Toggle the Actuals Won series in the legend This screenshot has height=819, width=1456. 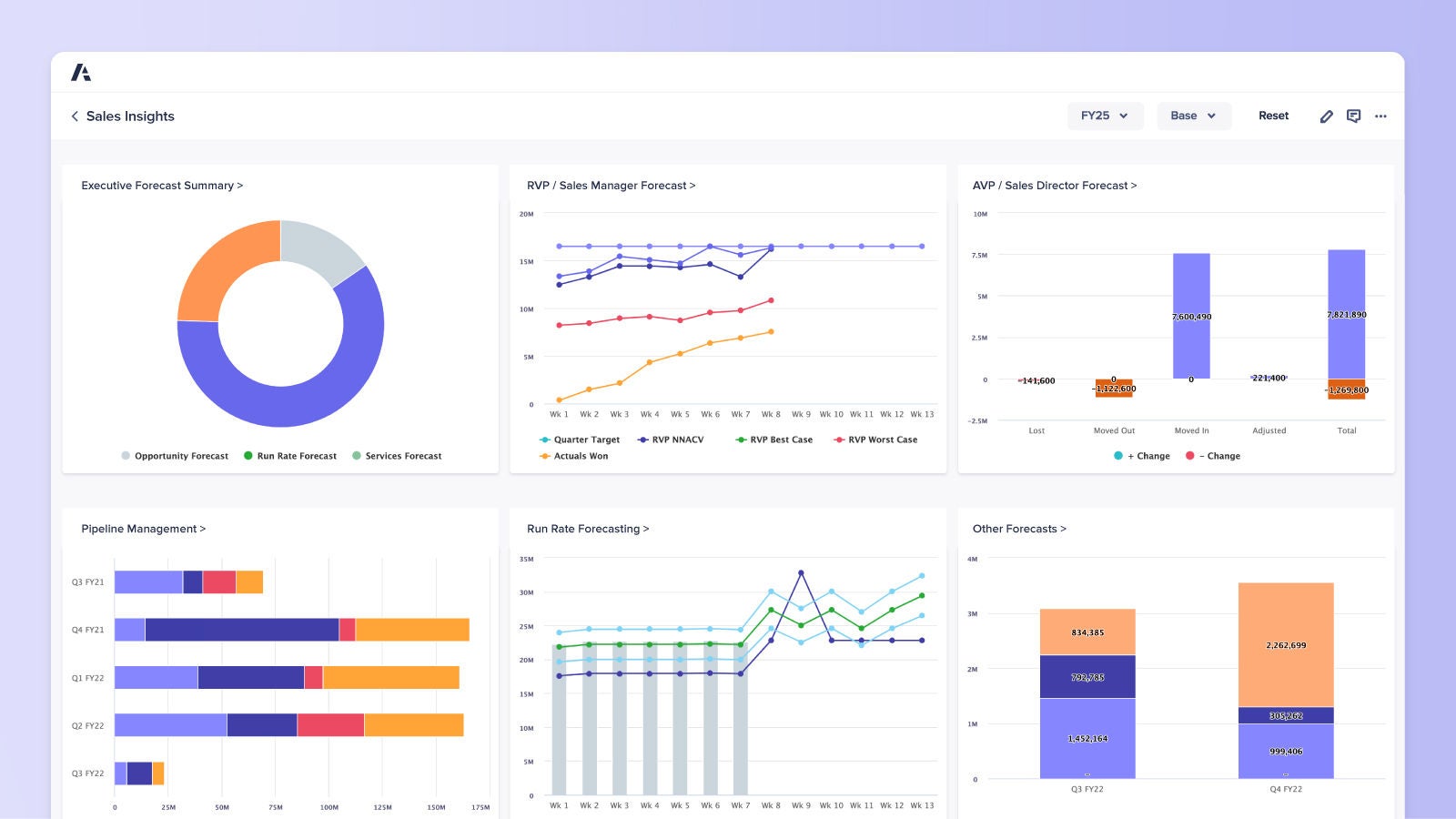pyautogui.click(x=543, y=456)
